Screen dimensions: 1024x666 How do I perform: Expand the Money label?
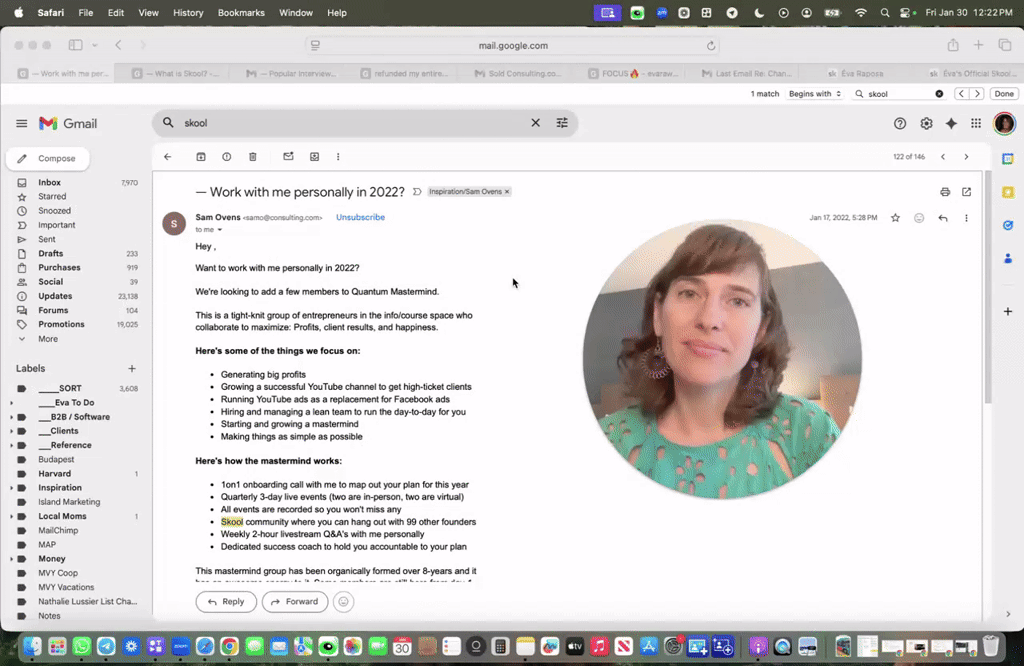tap(11, 559)
